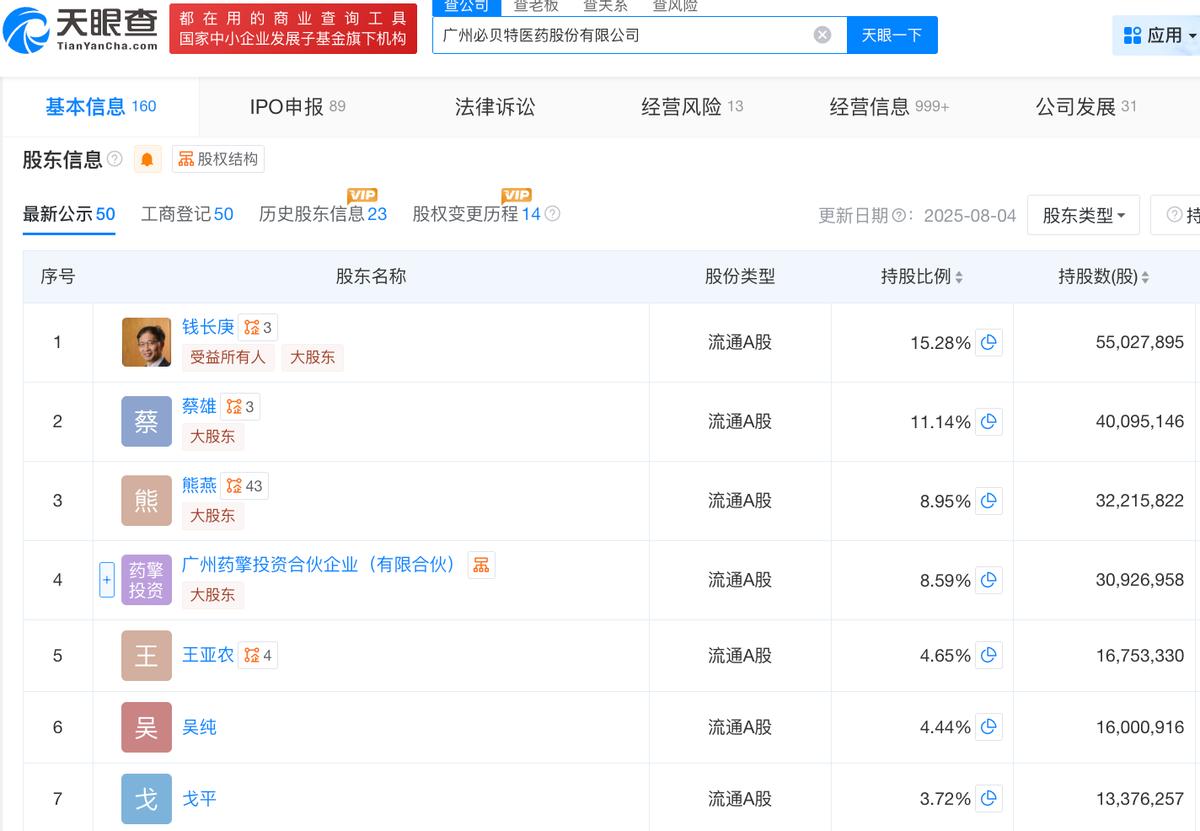
Task: Click help icon next to 股权变更历程 14
Action: [552, 214]
